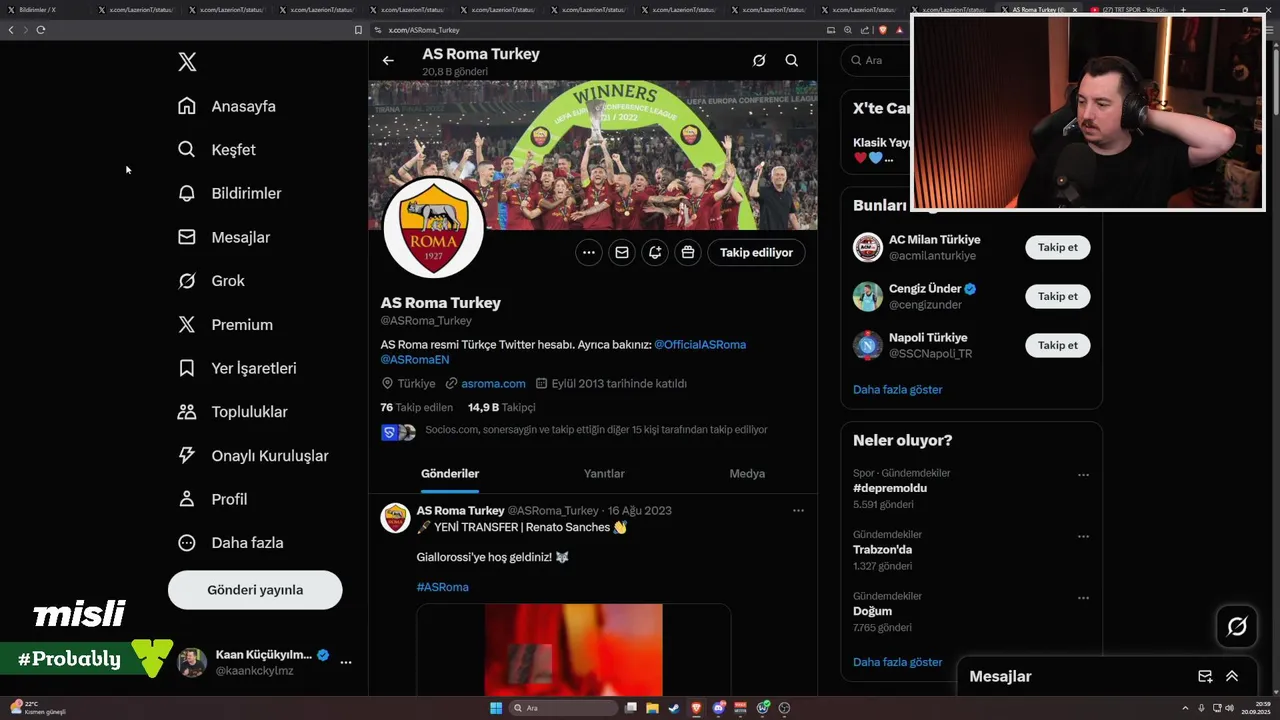Image resolution: width=1280 pixels, height=720 pixels.
Task: Toggle Takip ediliyor following button
Action: click(756, 253)
